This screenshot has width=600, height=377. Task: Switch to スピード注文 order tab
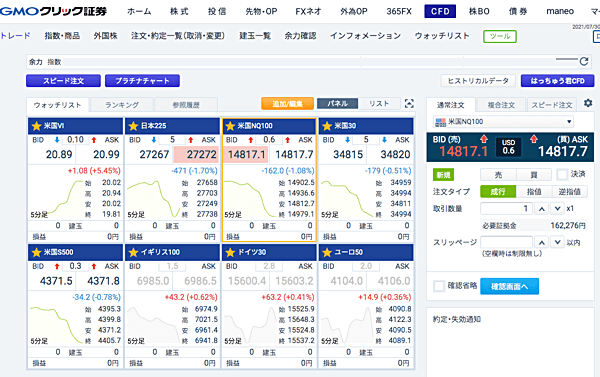click(552, 105)
